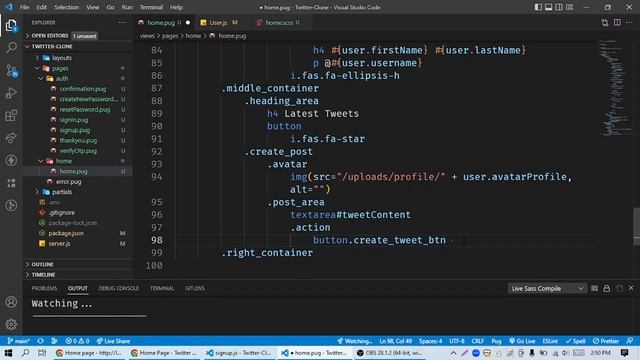
Task: Switch to signup.js VS Code taskbar window
Action: click(240, 353)
